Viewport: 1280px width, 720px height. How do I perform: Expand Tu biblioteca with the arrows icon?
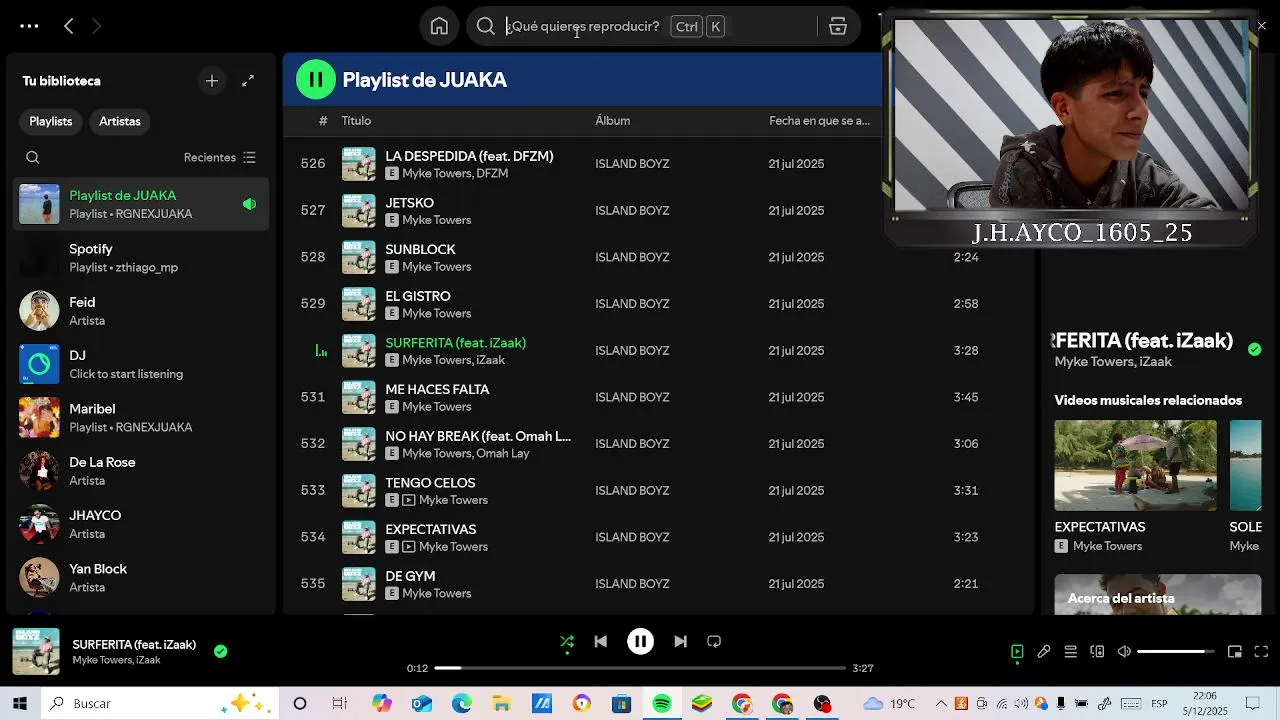pyautogui.click(x=248, y=81)
